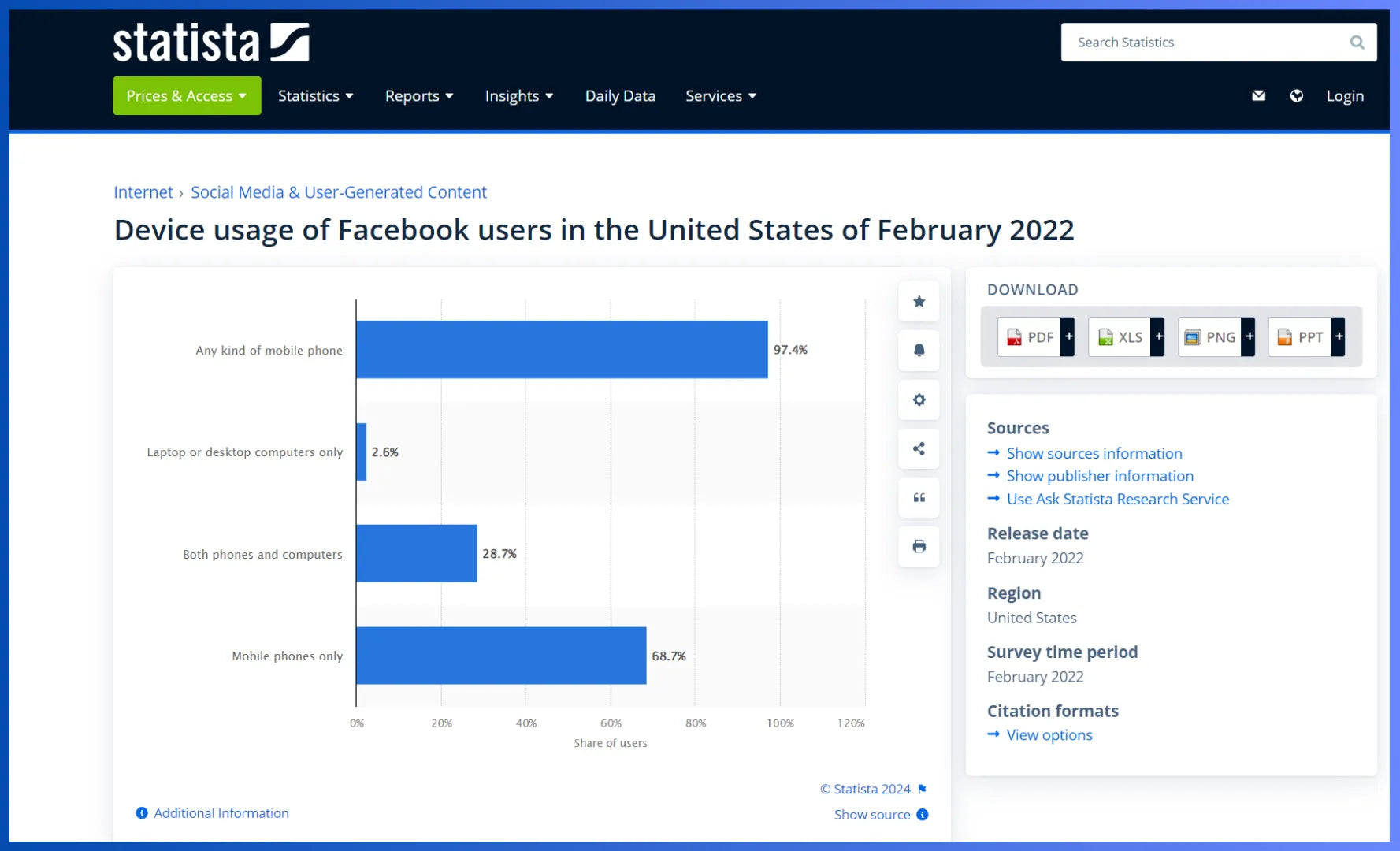This screenshot has height=851, width=1400.
Task: Expand the Services menu
Action: tap(721, 96)
